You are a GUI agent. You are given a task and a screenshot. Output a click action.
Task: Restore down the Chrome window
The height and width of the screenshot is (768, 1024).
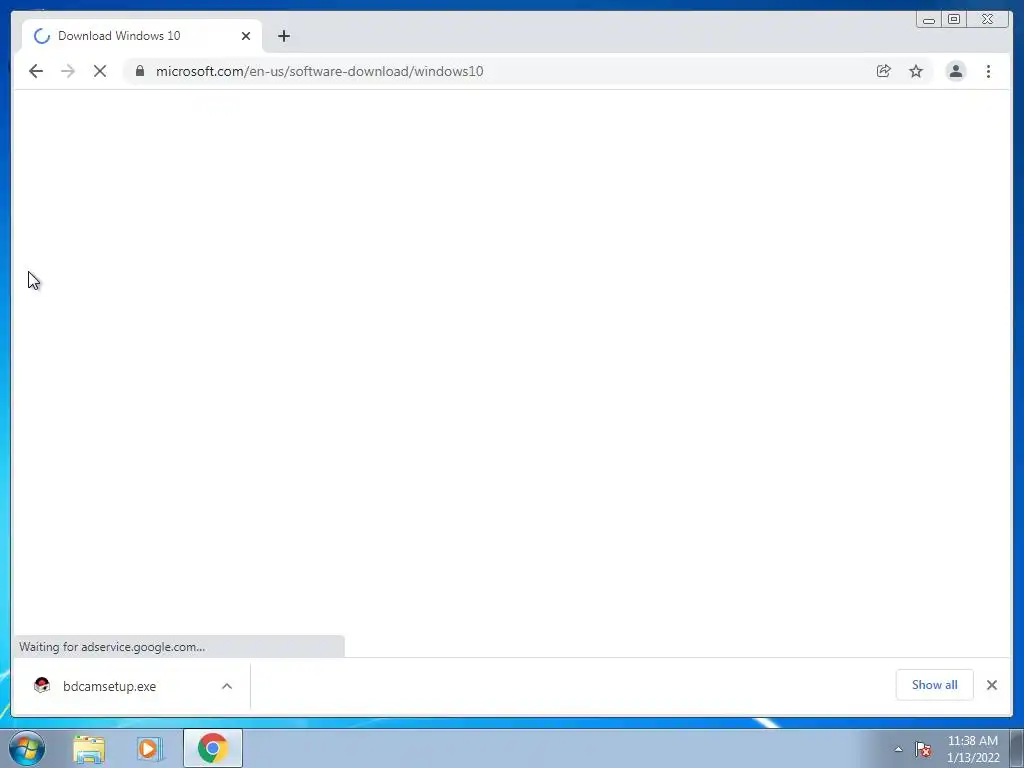(x=953, y=20)
